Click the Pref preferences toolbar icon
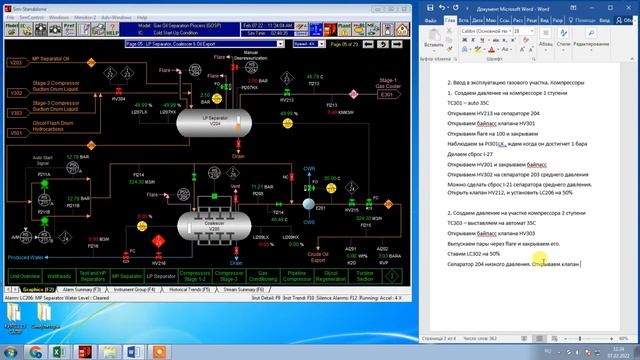The image size is (640, 360). pyautogui.click(x=69, y=29)
